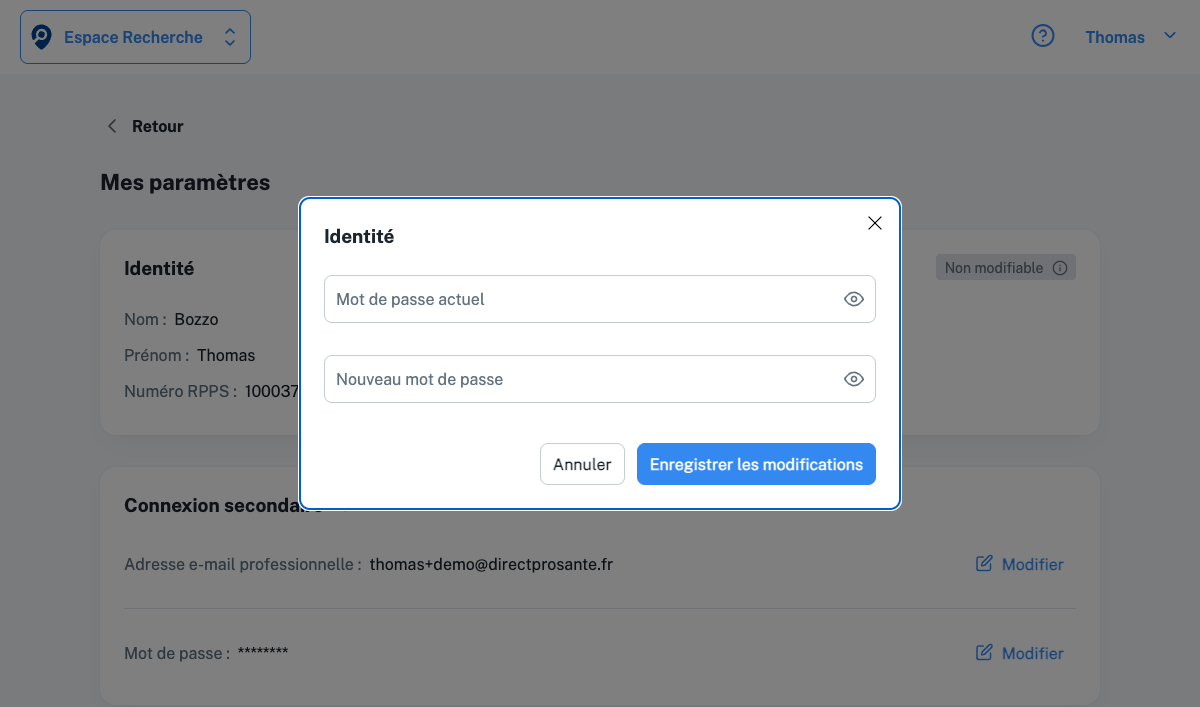The image size is (1200, 707).
Task: Close the Identité dialog with the X
Action: pos(875,223)
